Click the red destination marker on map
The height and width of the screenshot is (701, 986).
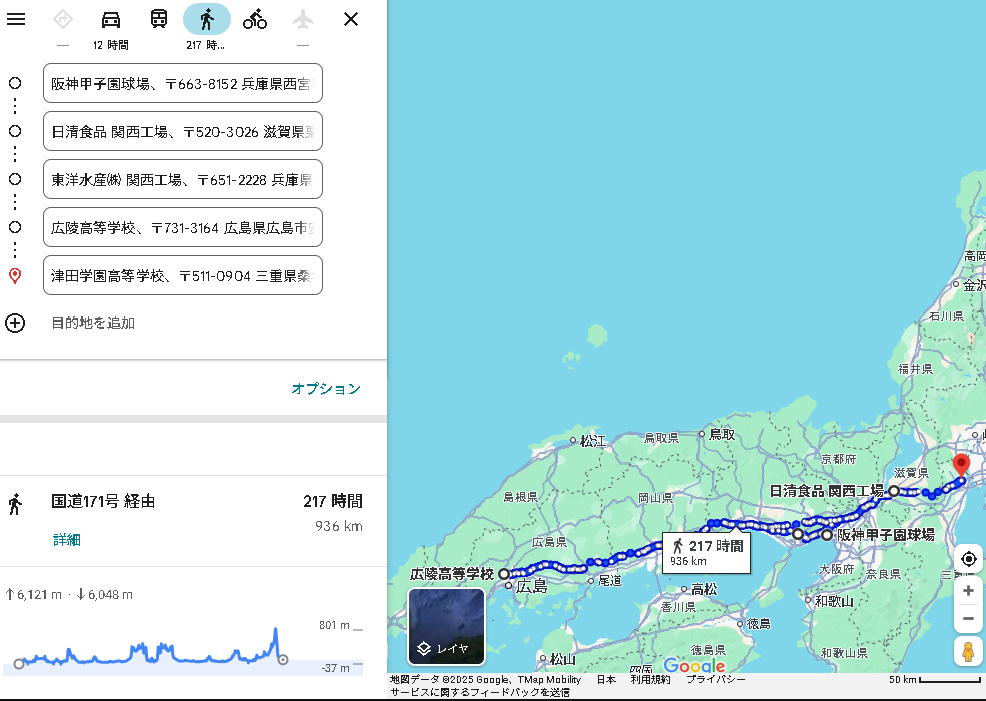click(x=961, y=465)
